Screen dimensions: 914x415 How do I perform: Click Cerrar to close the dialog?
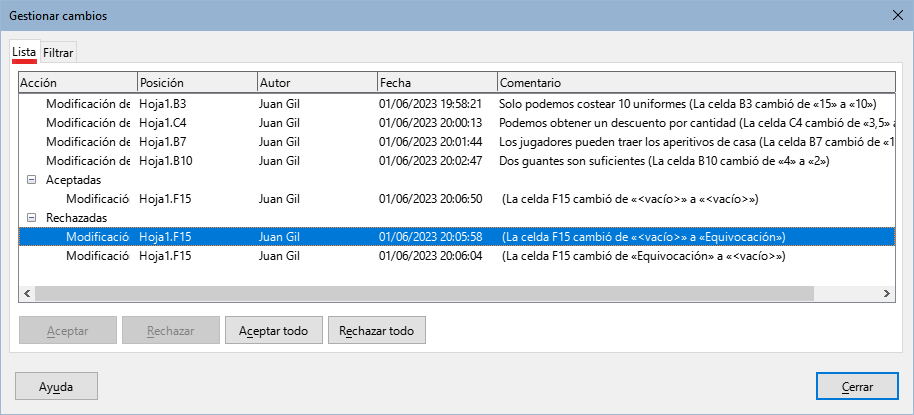(857, 386)
